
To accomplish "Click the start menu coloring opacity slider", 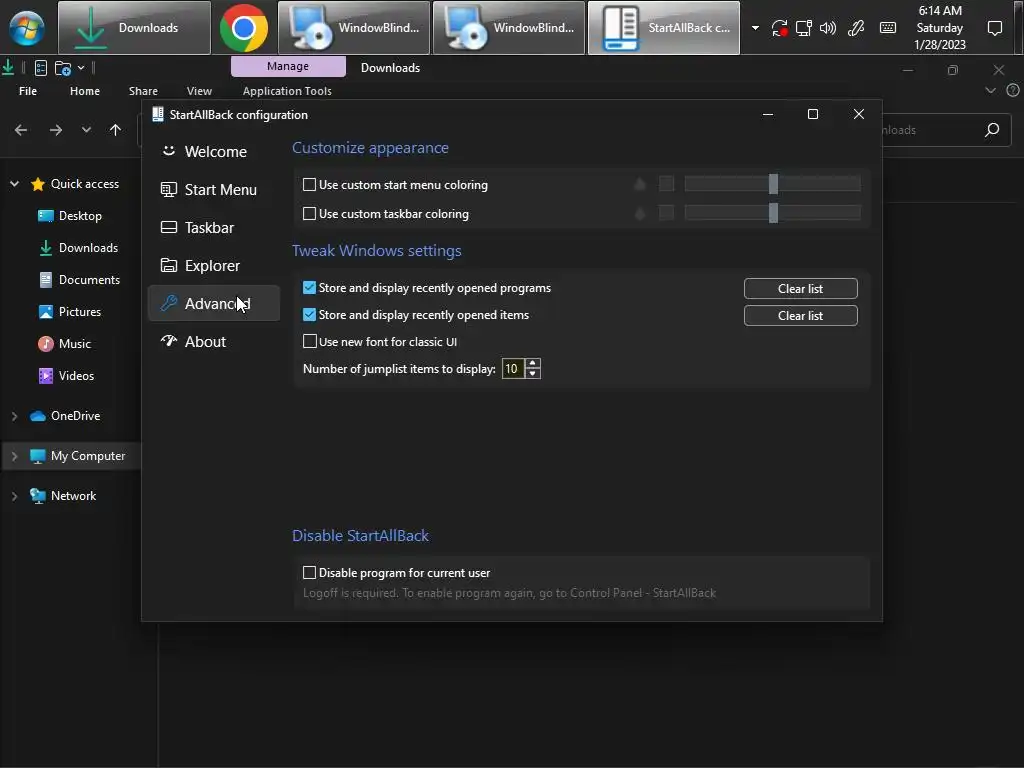I will tap(773, 184).
